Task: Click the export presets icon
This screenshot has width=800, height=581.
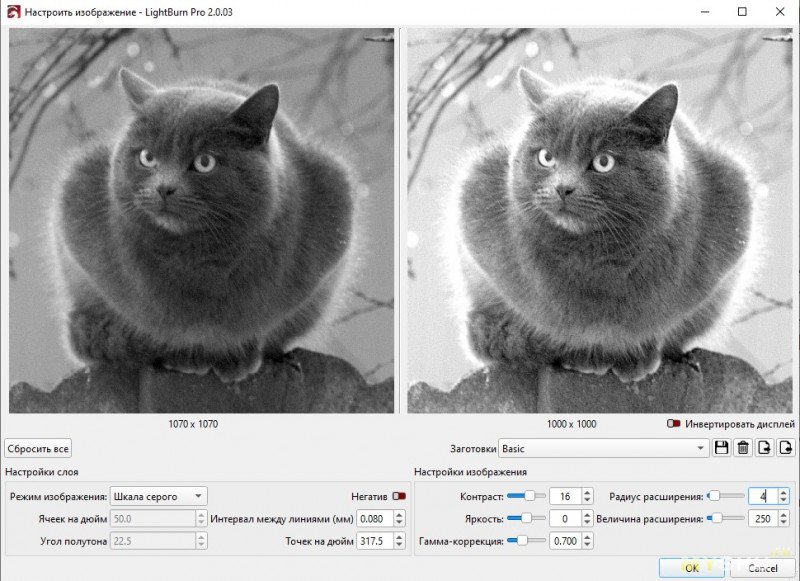Action: click(786, 448)
